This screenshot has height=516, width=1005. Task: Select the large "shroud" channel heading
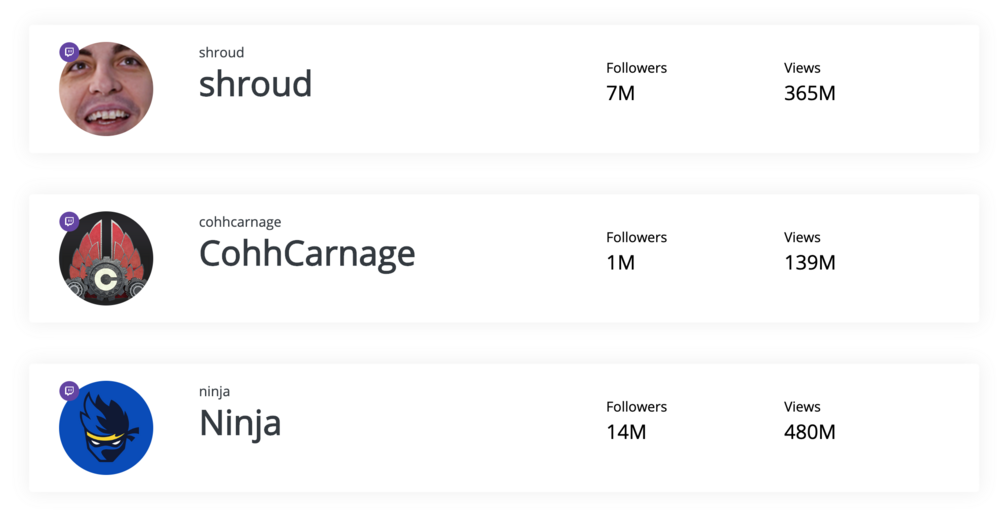click(255, 84)
